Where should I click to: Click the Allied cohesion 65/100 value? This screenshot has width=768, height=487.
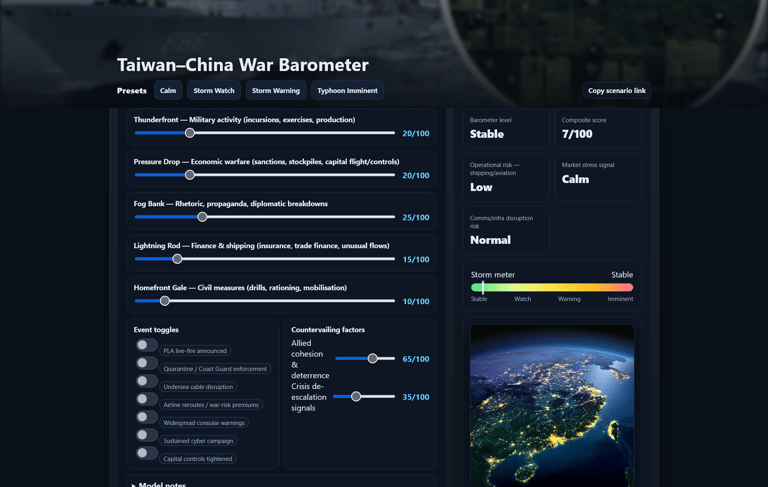(x=416, y=359)
